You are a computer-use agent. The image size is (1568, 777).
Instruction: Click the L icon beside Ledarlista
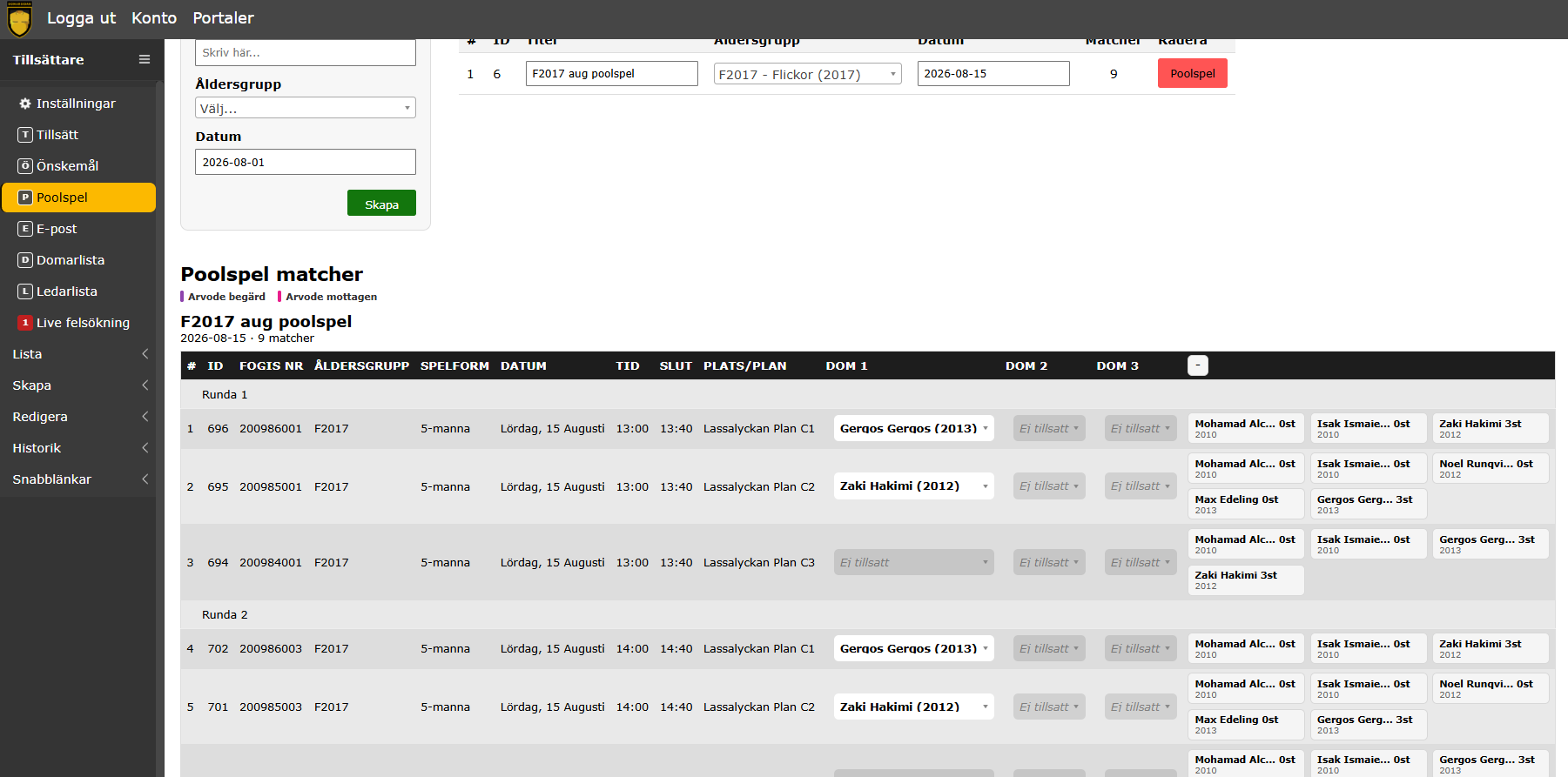click(x=25, y=291)
